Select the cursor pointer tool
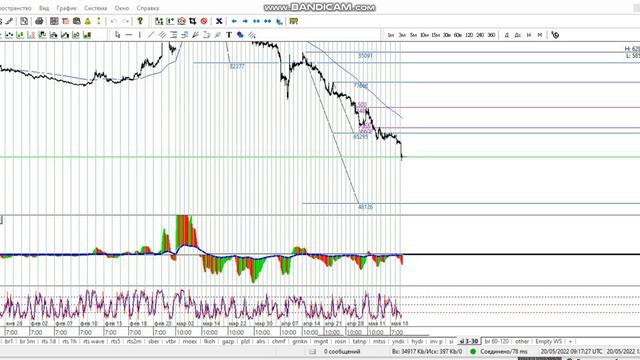 coord(118,35)
